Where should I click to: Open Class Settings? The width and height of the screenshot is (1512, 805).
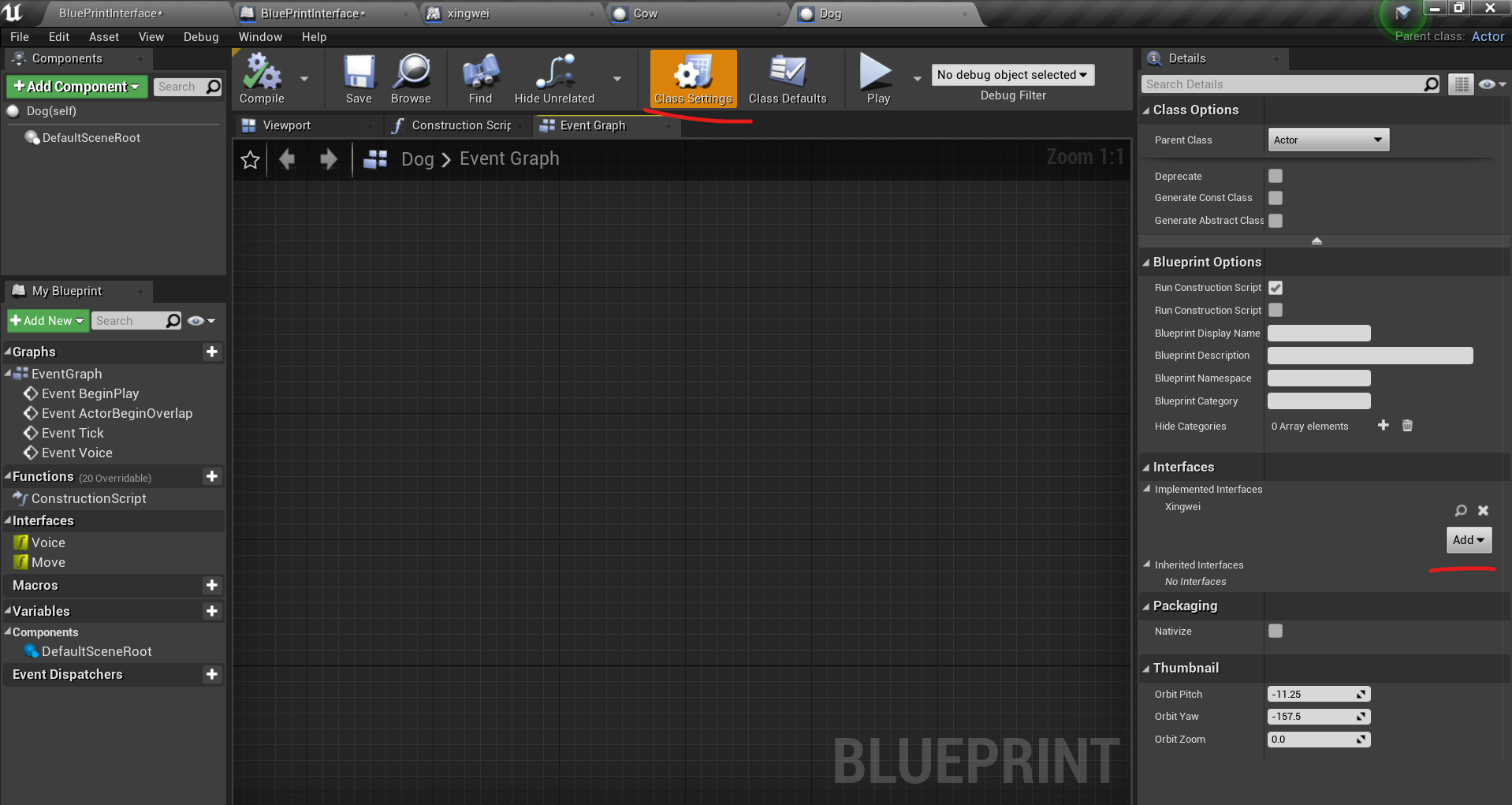[x=691, y=78]
